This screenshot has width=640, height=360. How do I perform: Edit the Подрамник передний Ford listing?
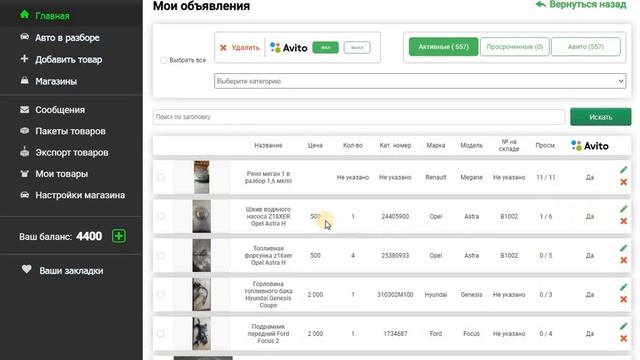623,326
